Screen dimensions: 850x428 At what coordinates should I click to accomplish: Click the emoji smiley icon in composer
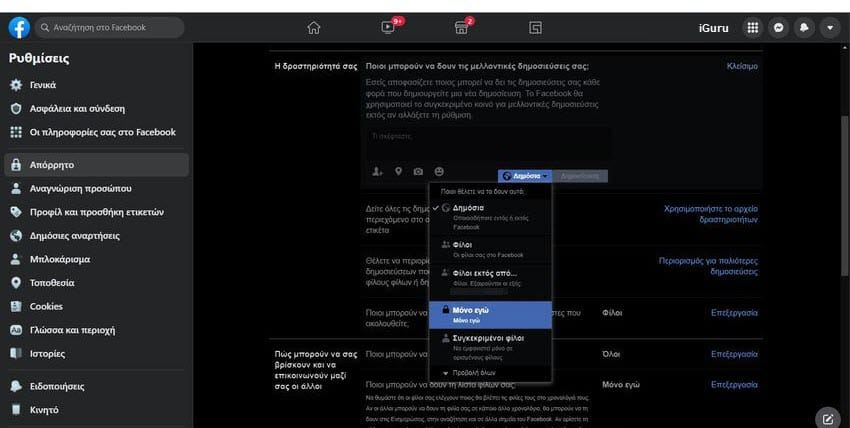pos(439,171)
